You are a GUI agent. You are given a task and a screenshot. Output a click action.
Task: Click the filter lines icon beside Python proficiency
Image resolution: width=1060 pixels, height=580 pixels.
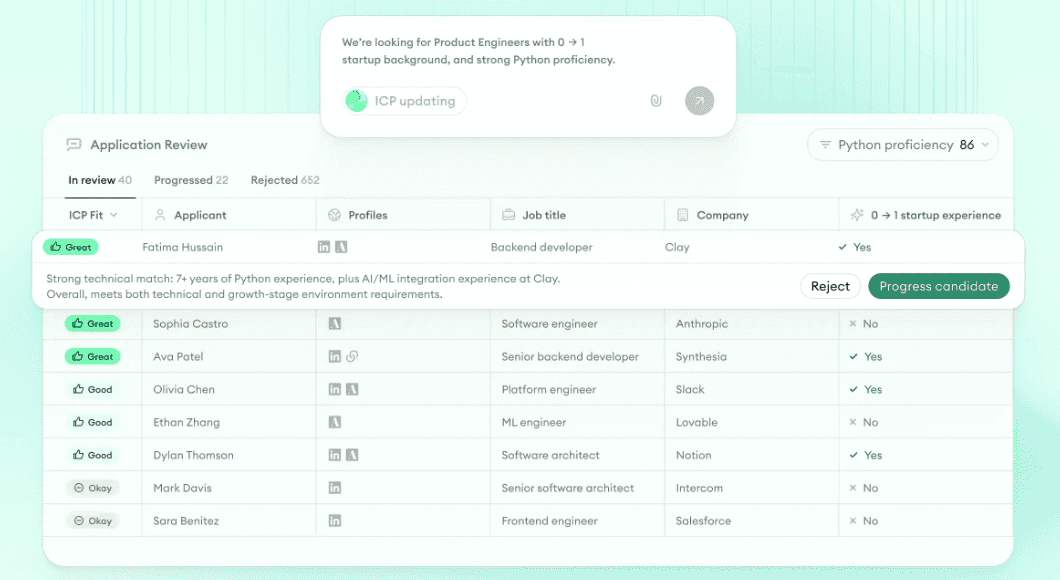(825, 145)
